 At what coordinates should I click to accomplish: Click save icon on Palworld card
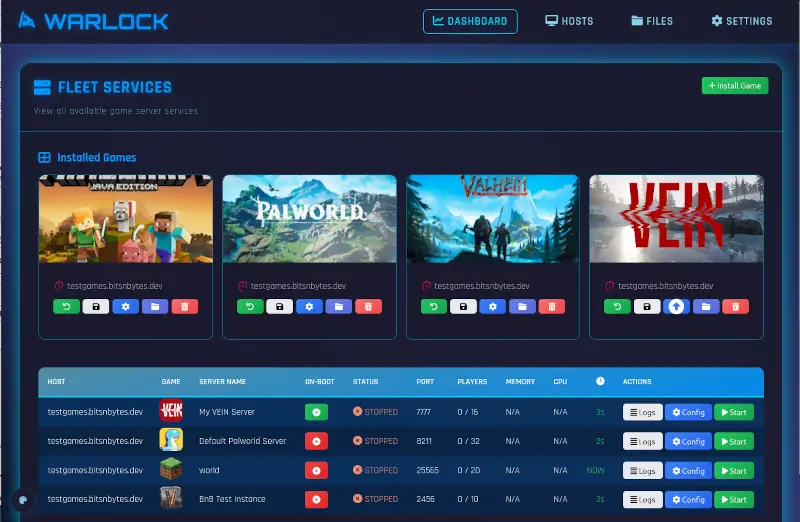tap(280, 307)
